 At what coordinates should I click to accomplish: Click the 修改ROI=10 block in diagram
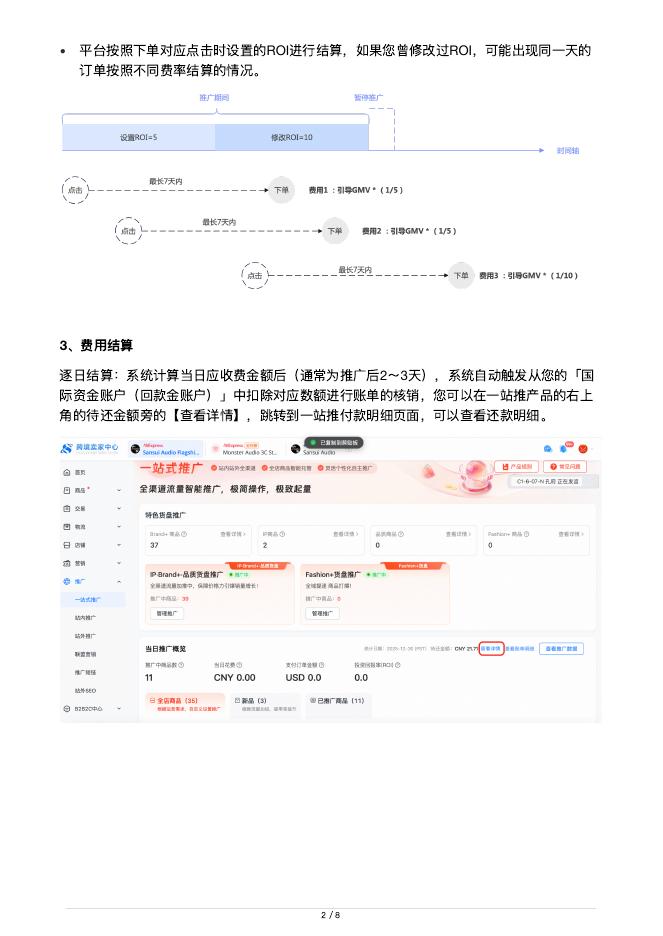(x=292, y=137)
